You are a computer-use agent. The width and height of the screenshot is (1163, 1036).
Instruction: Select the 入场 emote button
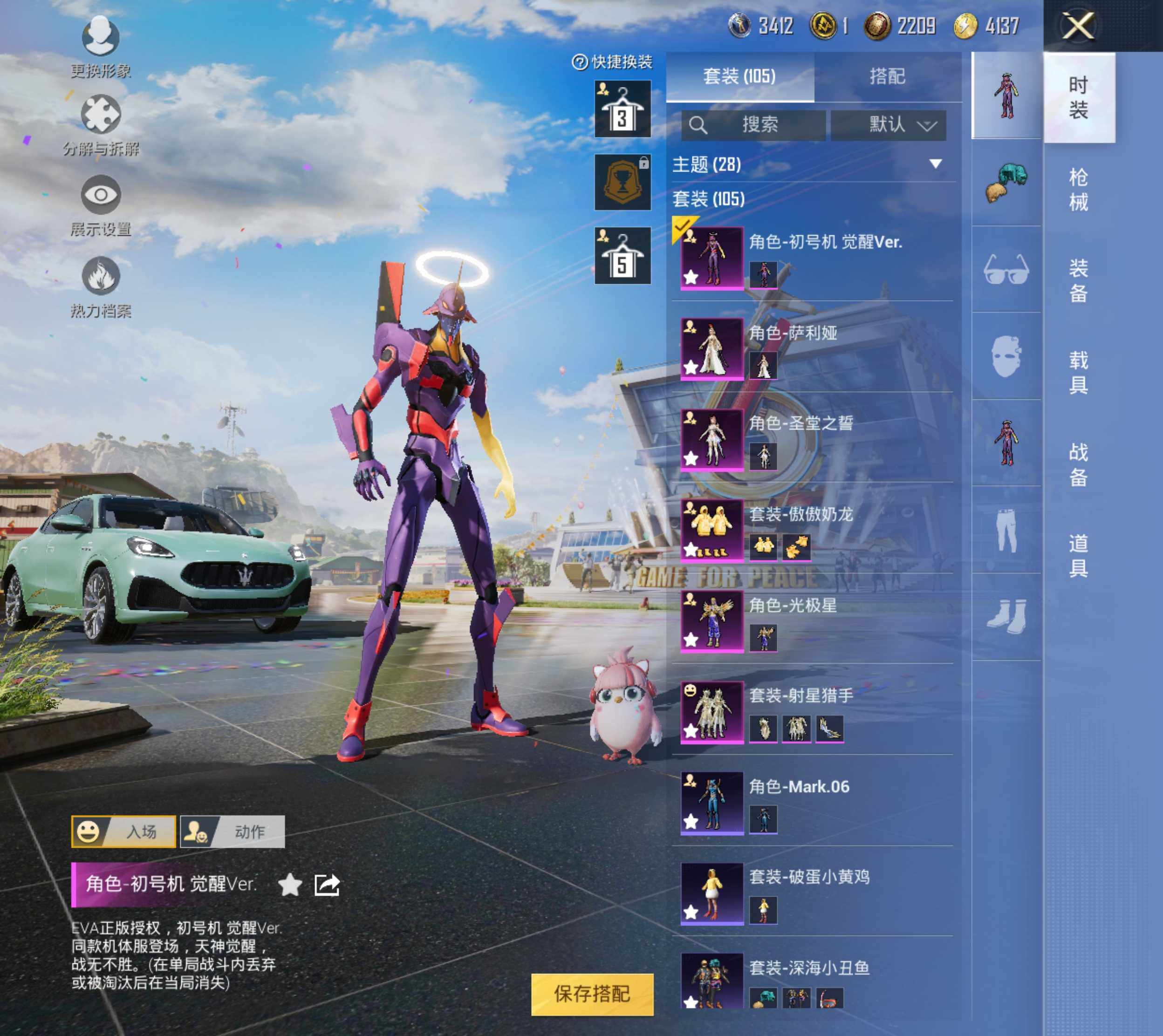click(x=123, y=832)
